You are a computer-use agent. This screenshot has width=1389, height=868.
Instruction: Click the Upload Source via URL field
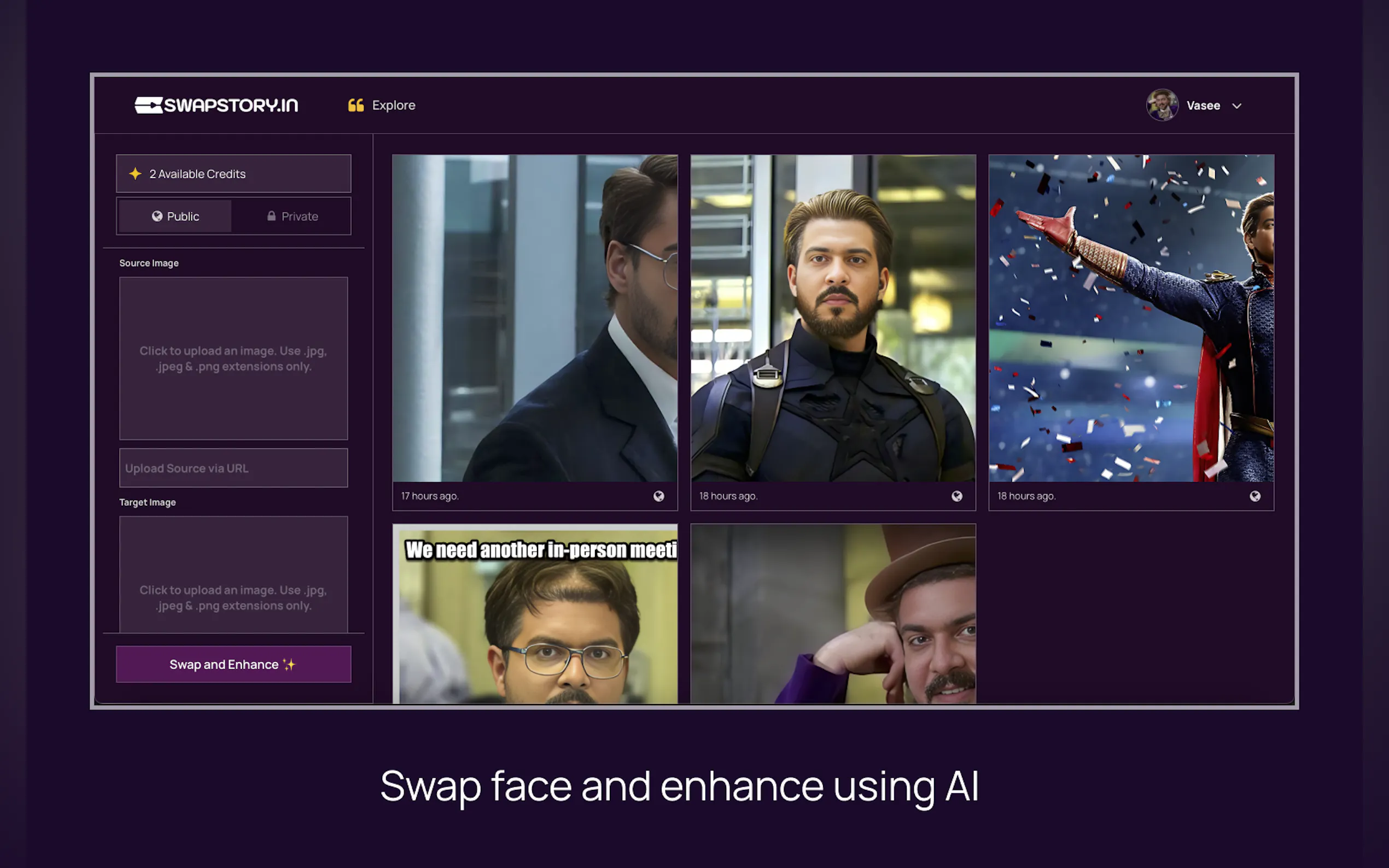tap(233, 468)
